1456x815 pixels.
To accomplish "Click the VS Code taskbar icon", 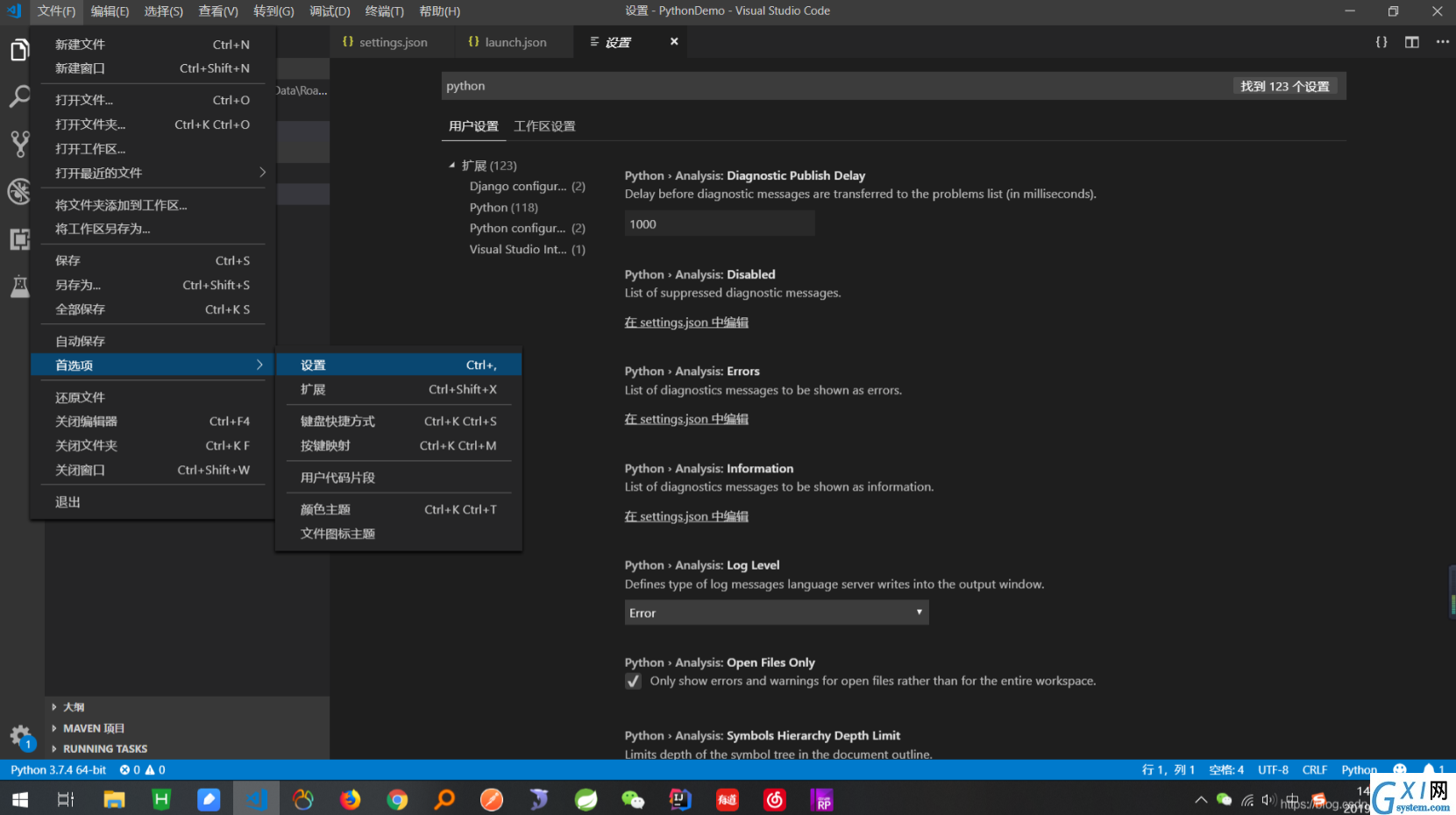I will [256, 799].
